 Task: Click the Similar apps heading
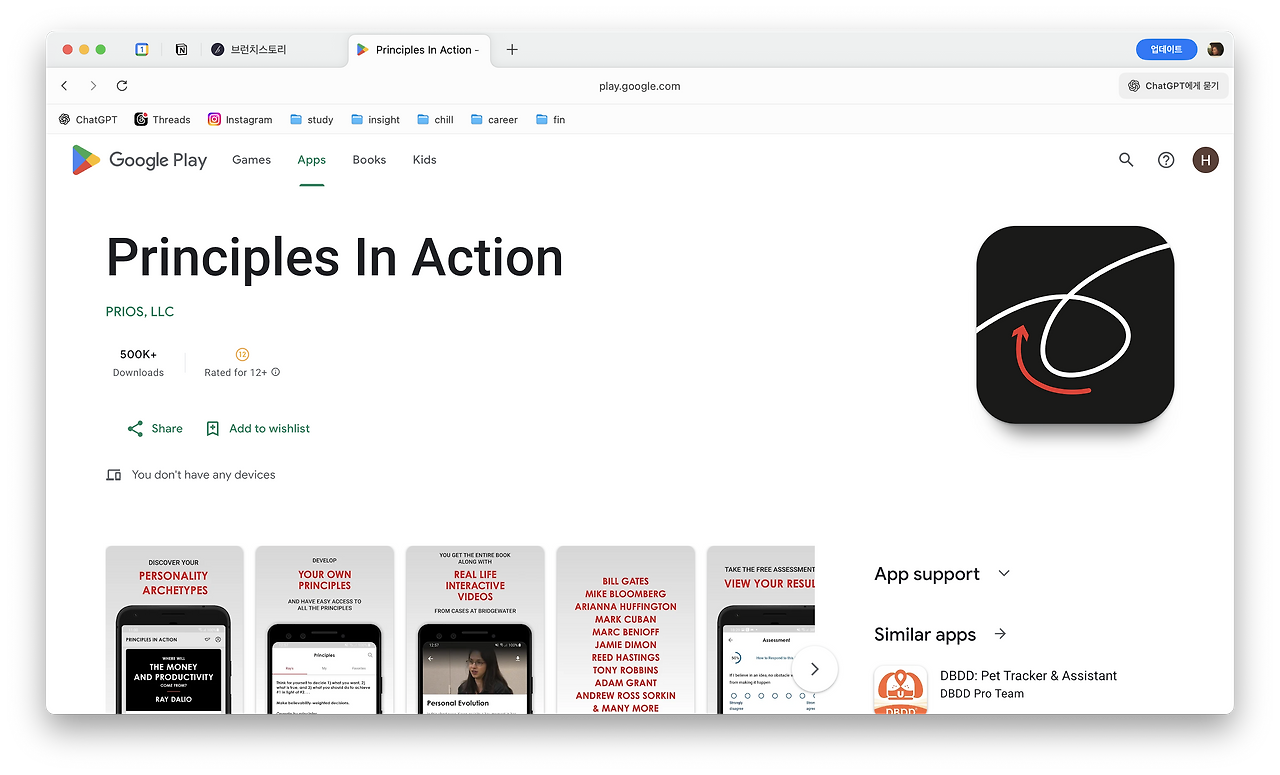(925, 634)
